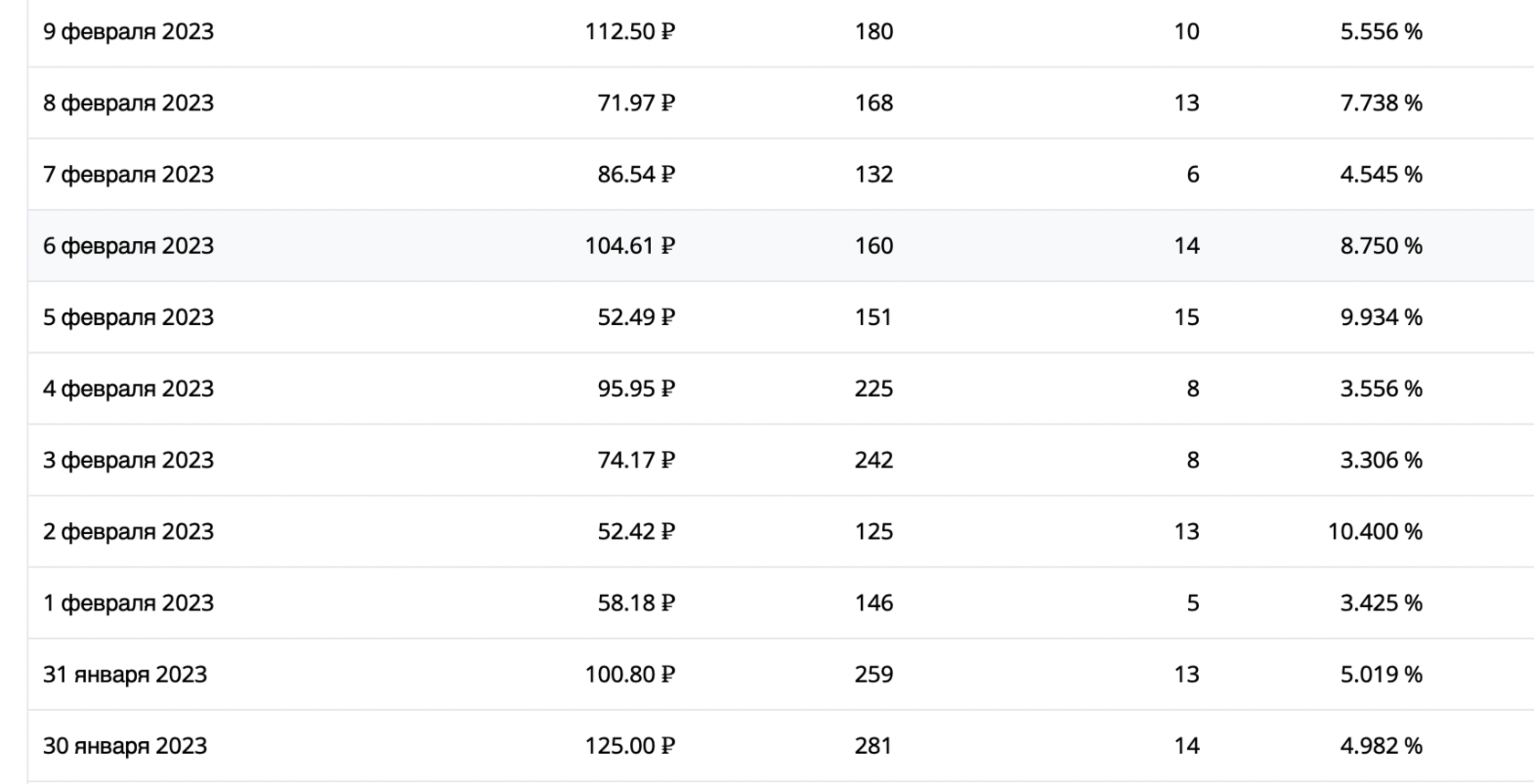Select the 2 февраля 2023 row
The height and width of the screenshot is (784, 1534).
pos(781,531)
